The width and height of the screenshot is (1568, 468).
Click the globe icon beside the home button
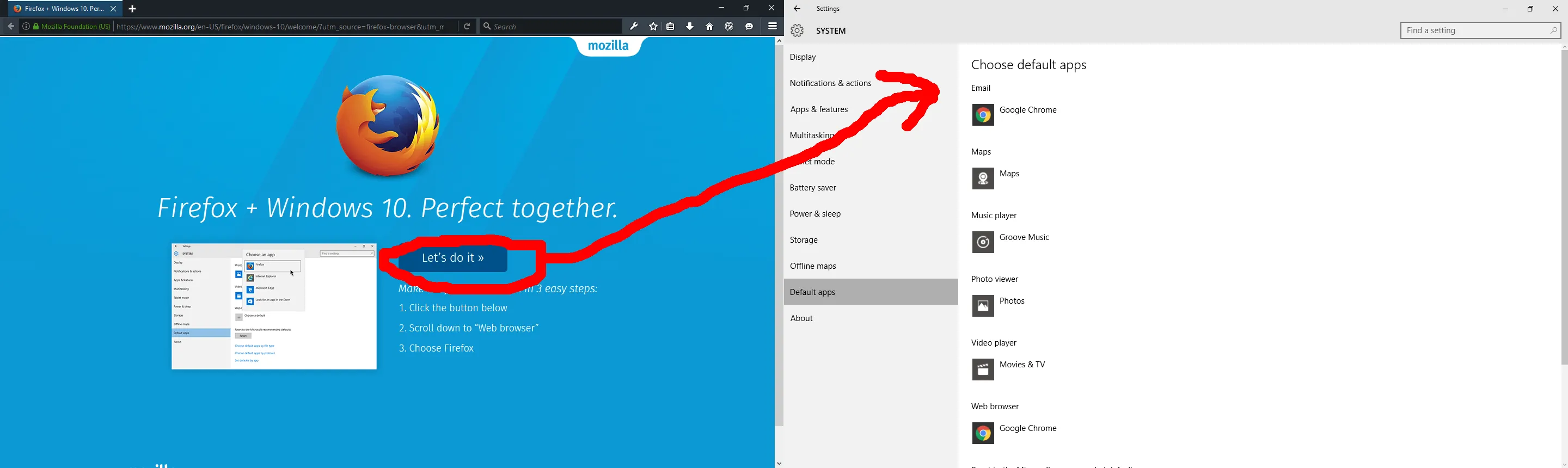coord(728,27)
